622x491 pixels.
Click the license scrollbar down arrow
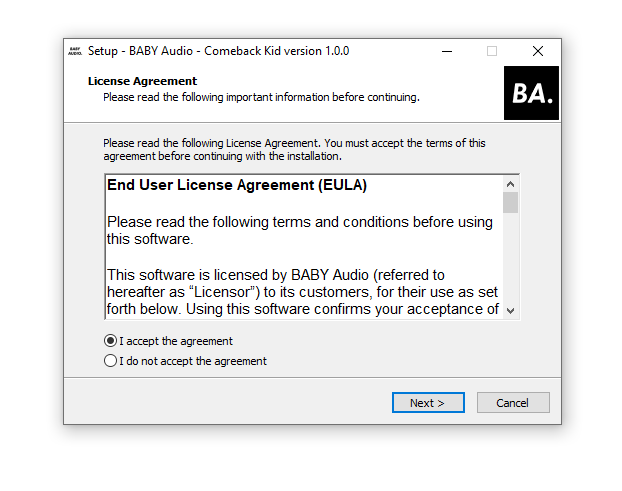511,311
